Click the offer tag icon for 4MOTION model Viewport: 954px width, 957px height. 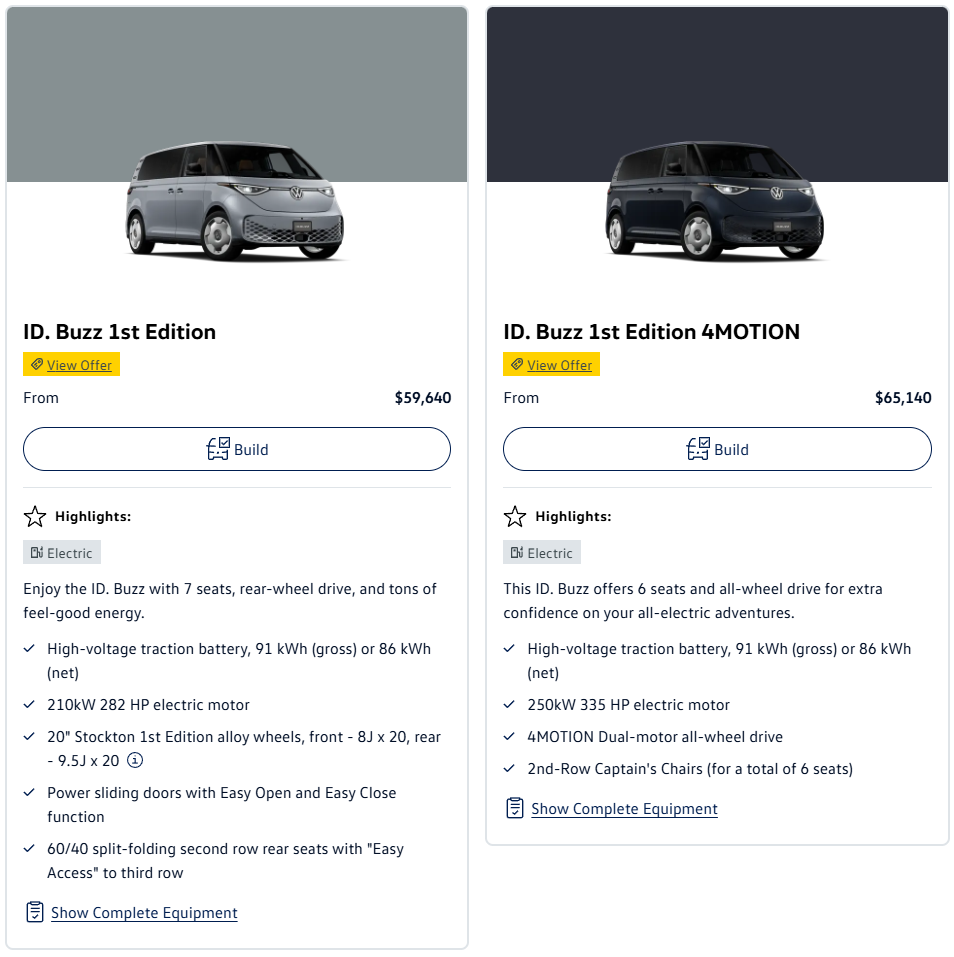(x=517, y=365)
